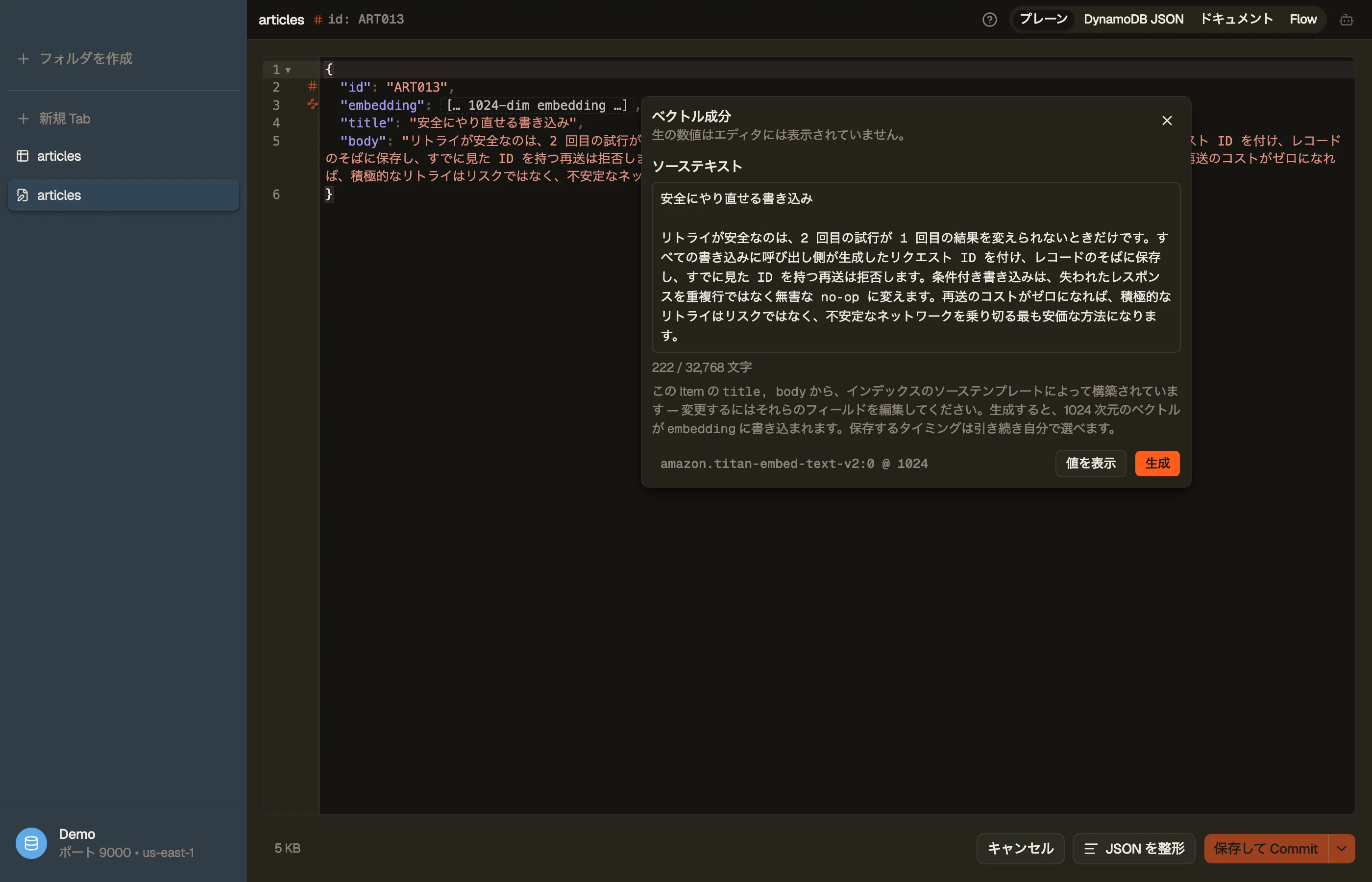Click the 5 KB size indicator
This screenshot has height=882, width=1372.
click(x=287, y=848)
